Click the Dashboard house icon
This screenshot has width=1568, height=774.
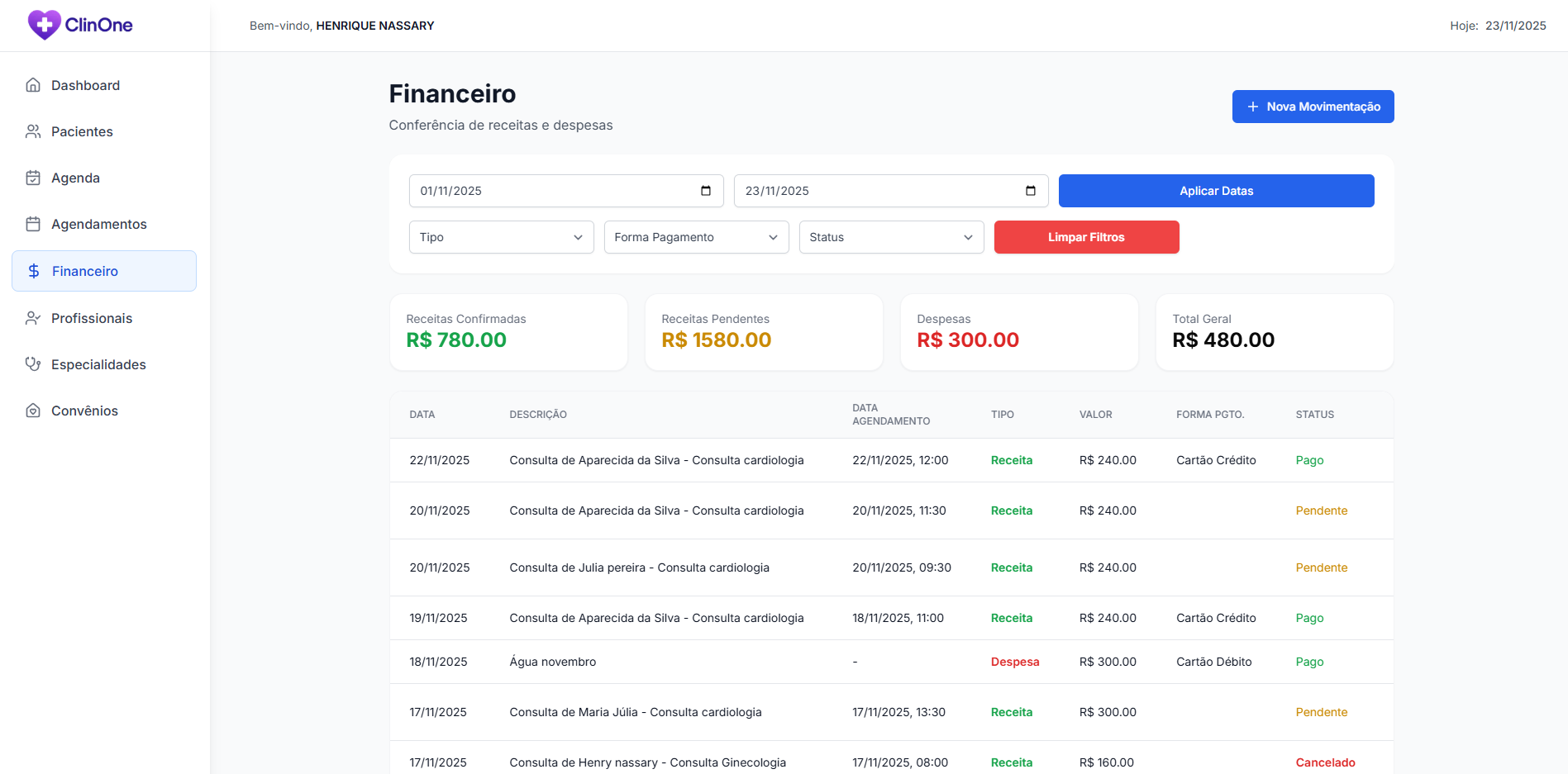point(33,85)
